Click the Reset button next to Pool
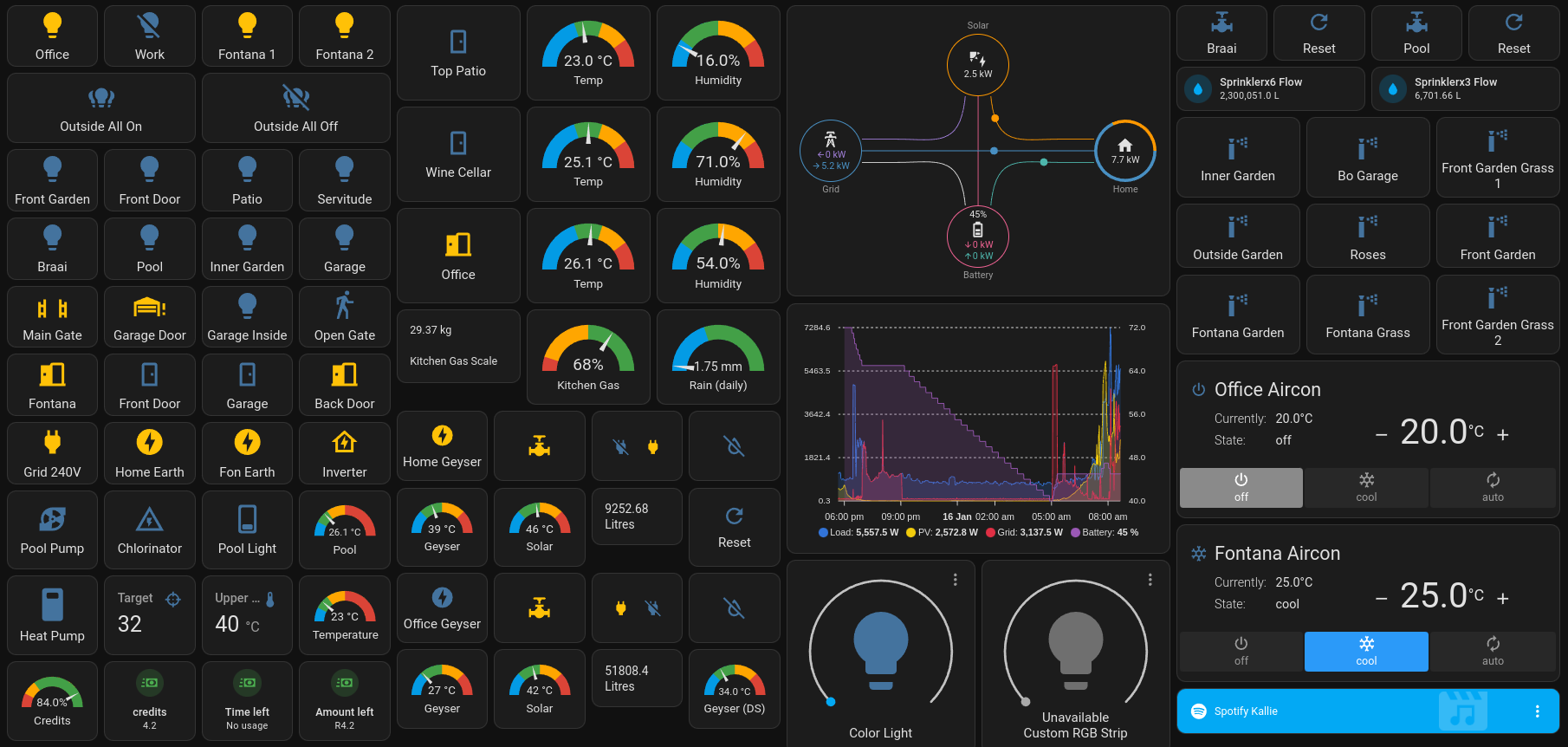 [1513, 33]
